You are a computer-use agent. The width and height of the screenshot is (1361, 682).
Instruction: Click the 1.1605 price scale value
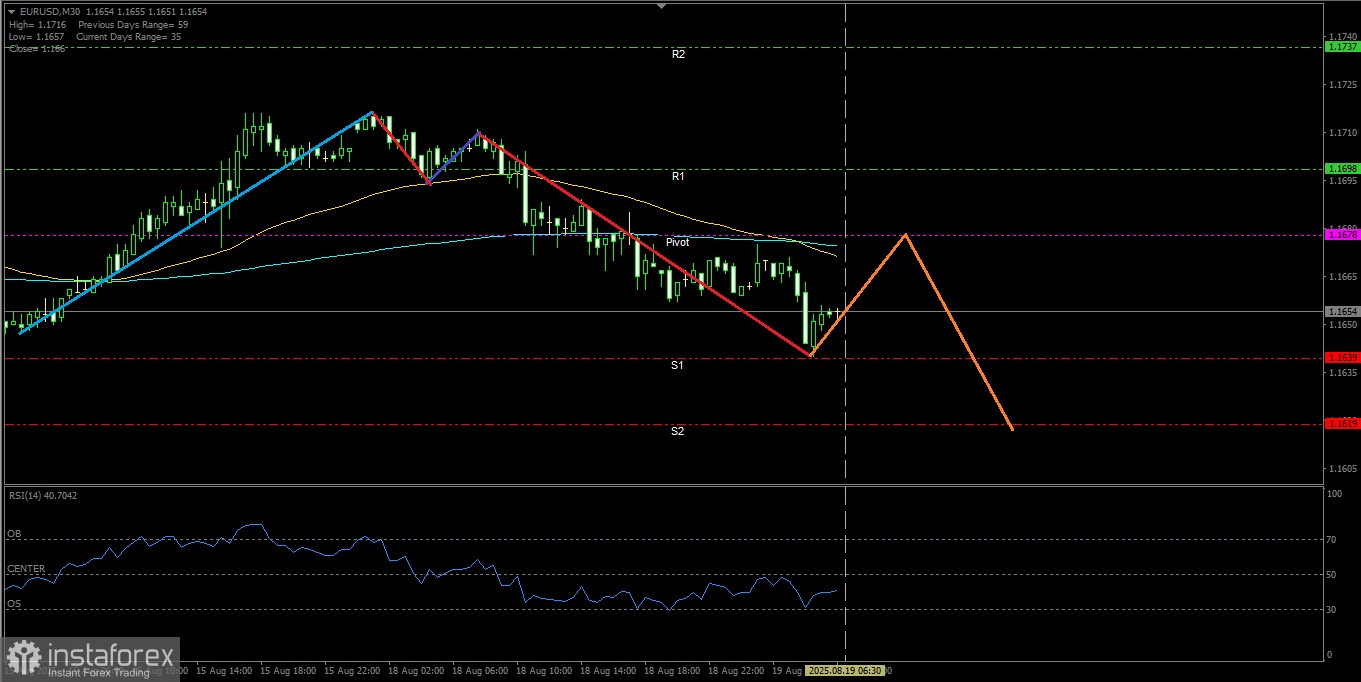point(1342,468)
